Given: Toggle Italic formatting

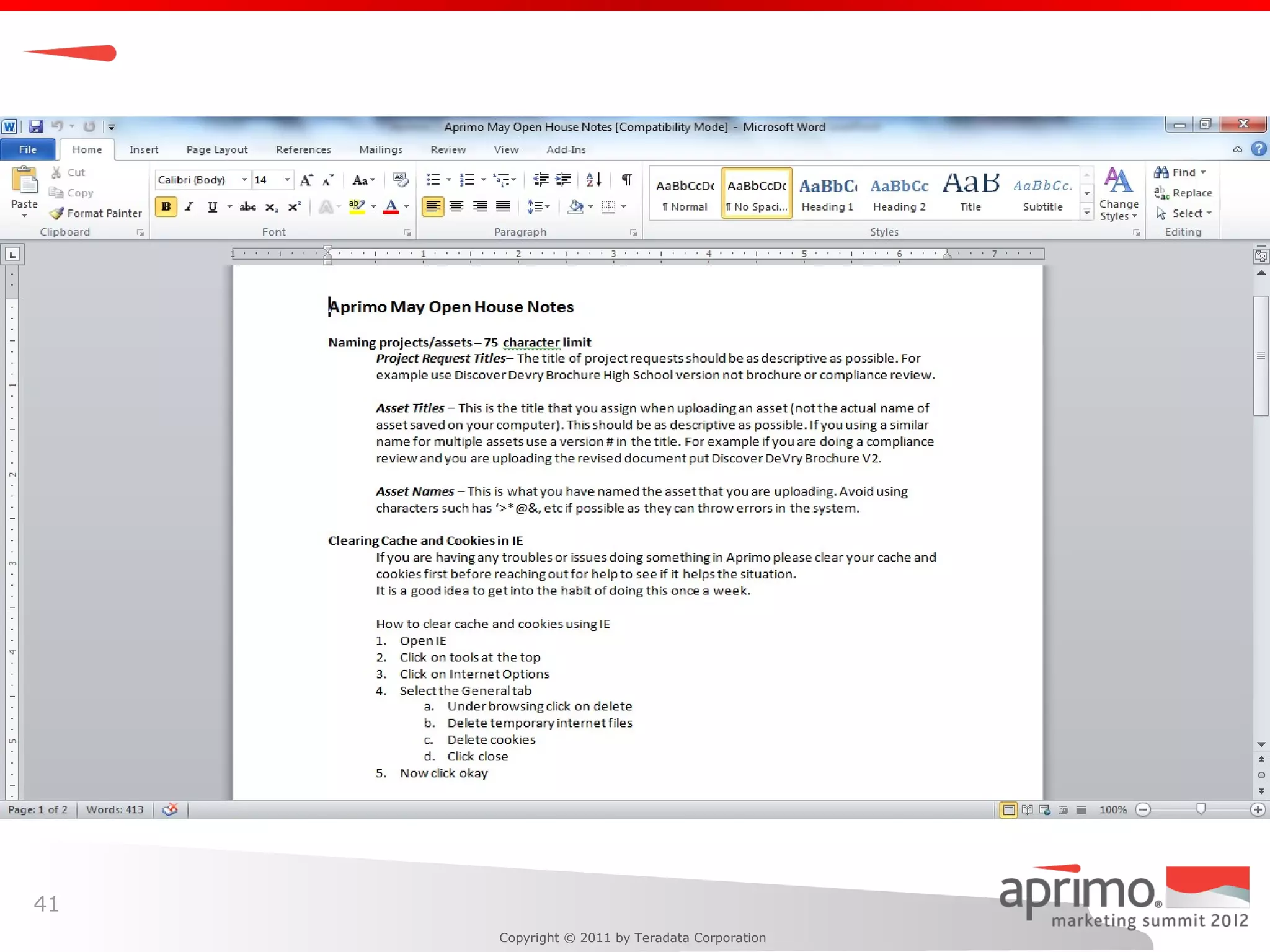Looking at the screenshot, I should coord(189,206).
